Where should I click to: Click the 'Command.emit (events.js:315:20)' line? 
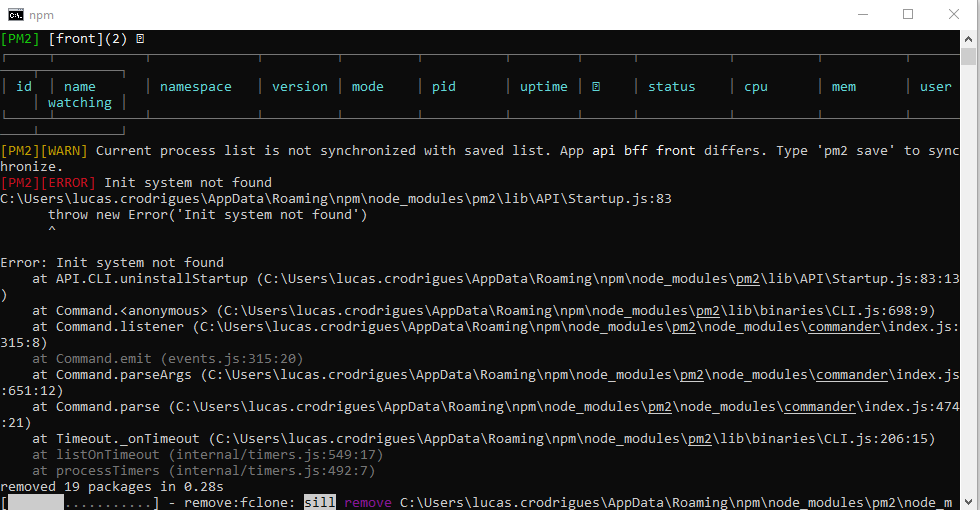(x=168, y=359)
